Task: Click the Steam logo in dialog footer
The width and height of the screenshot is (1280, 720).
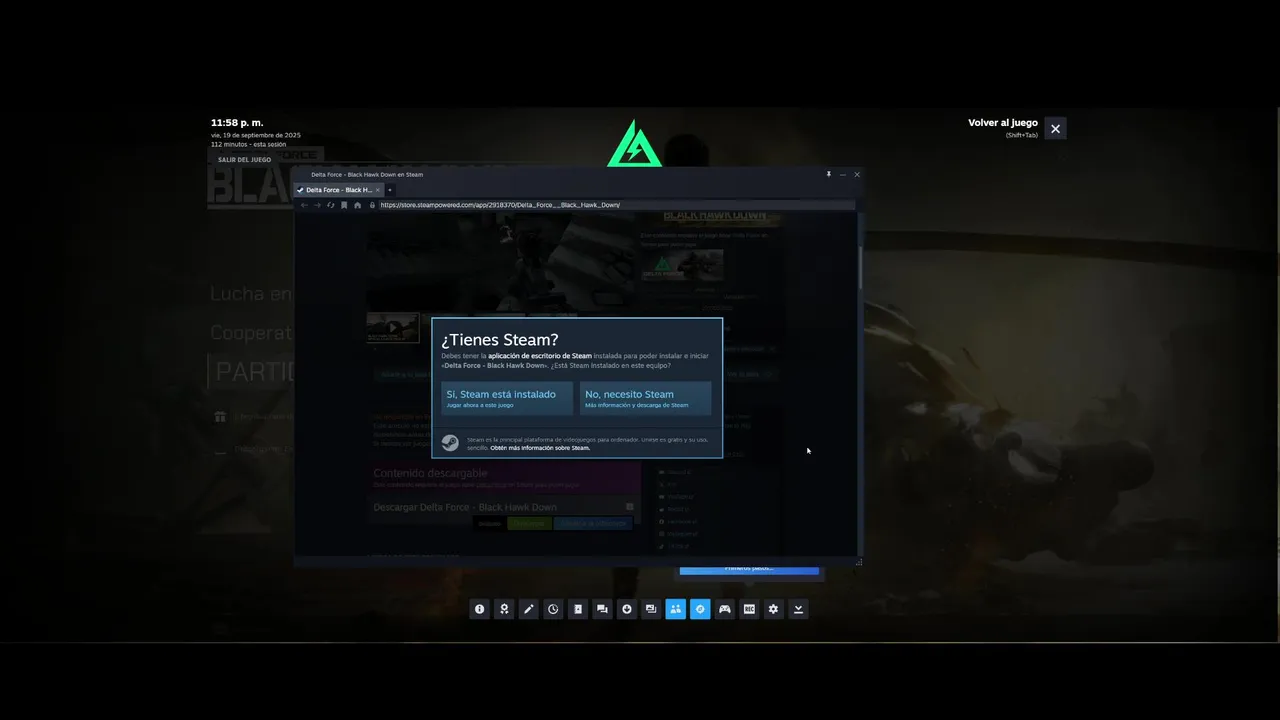Action: pyautogui.click(x=450, y=443)
